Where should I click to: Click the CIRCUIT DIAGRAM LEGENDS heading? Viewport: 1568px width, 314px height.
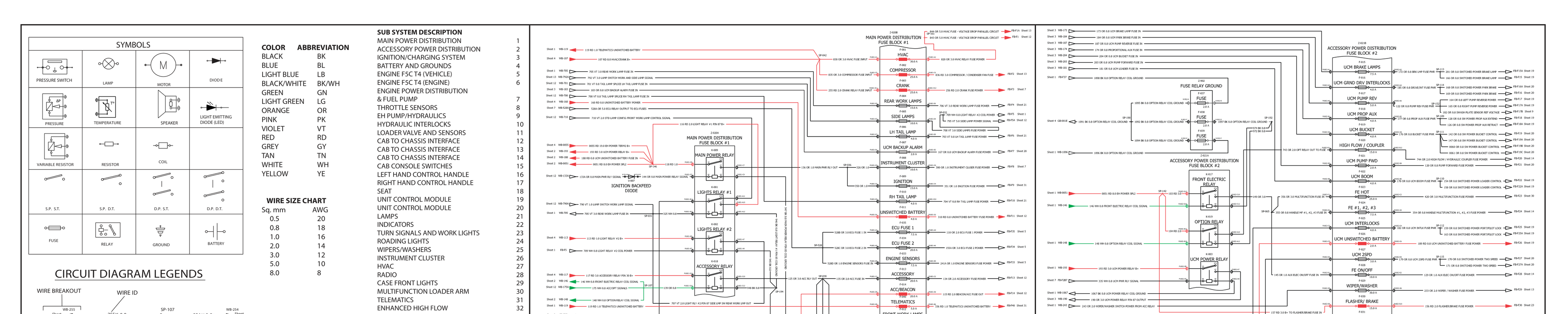tap(129, 274)
